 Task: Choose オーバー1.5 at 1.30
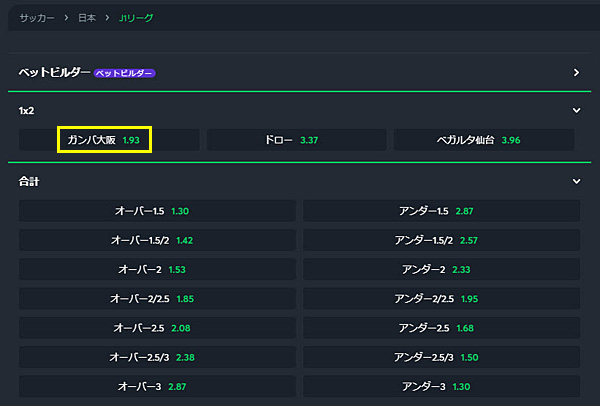pos(157,212)
